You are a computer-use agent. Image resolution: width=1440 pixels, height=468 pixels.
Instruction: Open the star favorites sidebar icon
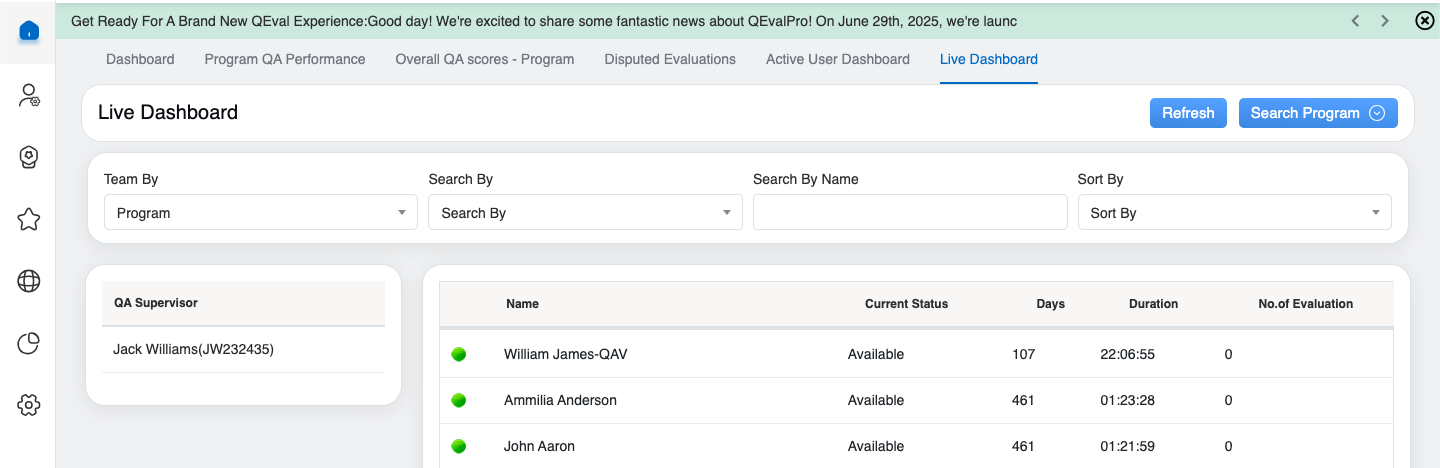[x=29, y=220]
